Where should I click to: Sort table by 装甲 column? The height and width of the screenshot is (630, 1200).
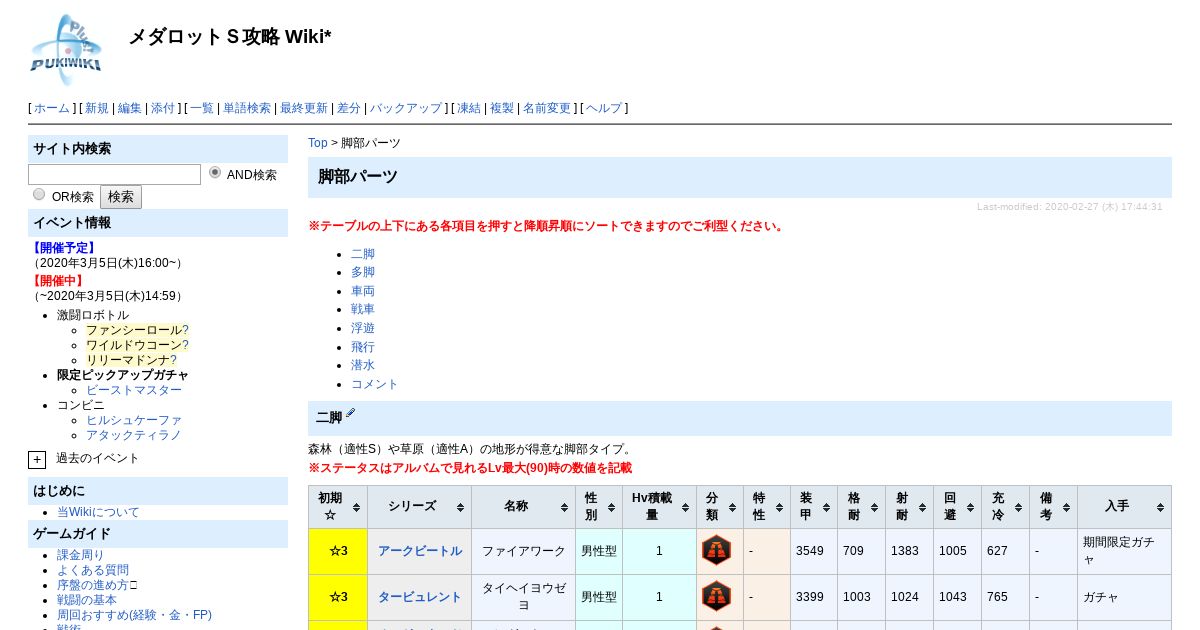(814, 507)
